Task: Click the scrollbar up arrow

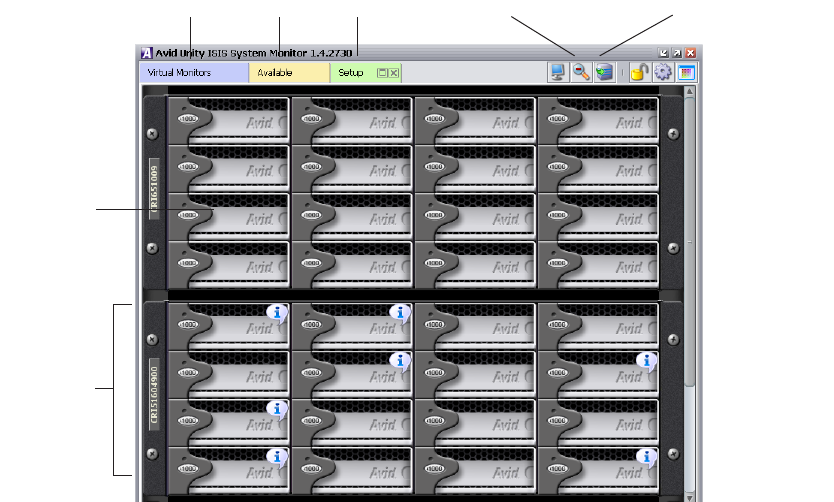Action: point(689,91)
